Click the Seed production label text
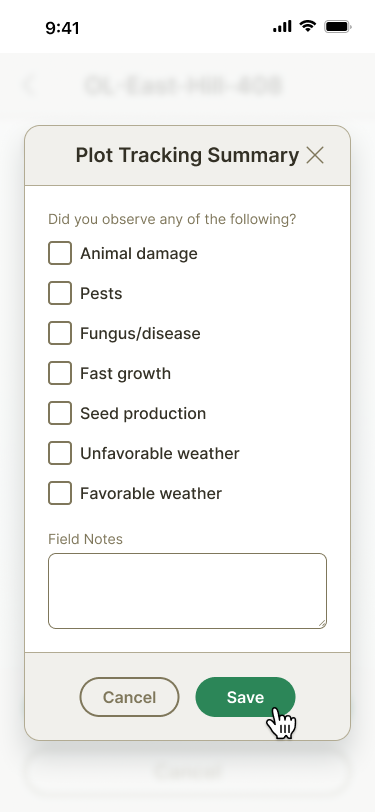Viewport: 375px width, 812px height. 143,413
